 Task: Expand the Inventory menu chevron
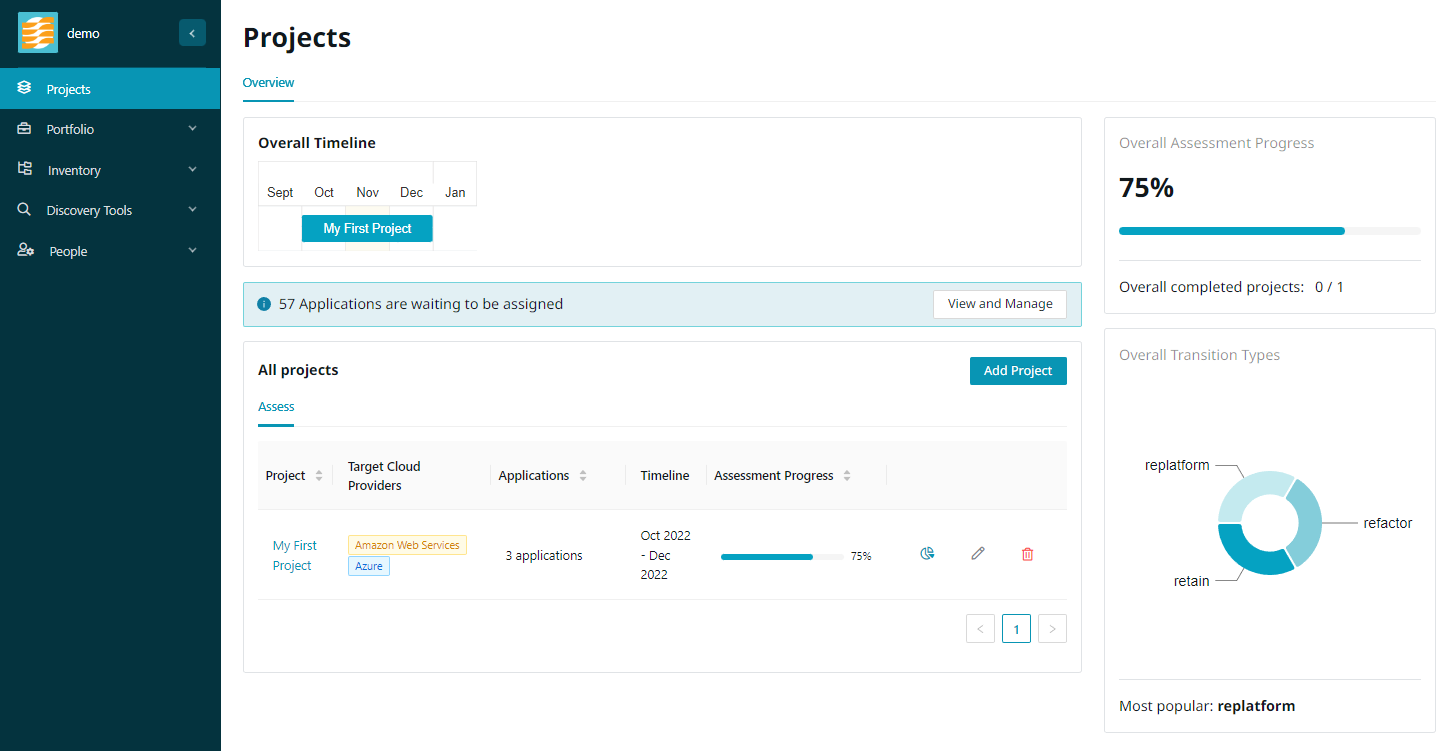tap(193, 170)
